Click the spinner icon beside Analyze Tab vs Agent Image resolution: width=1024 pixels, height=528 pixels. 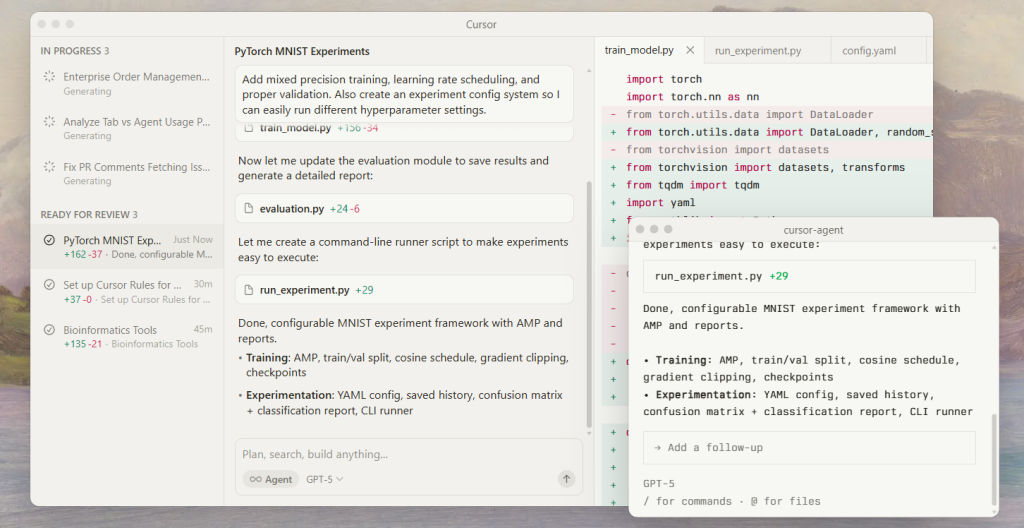(x=49, y=122)
